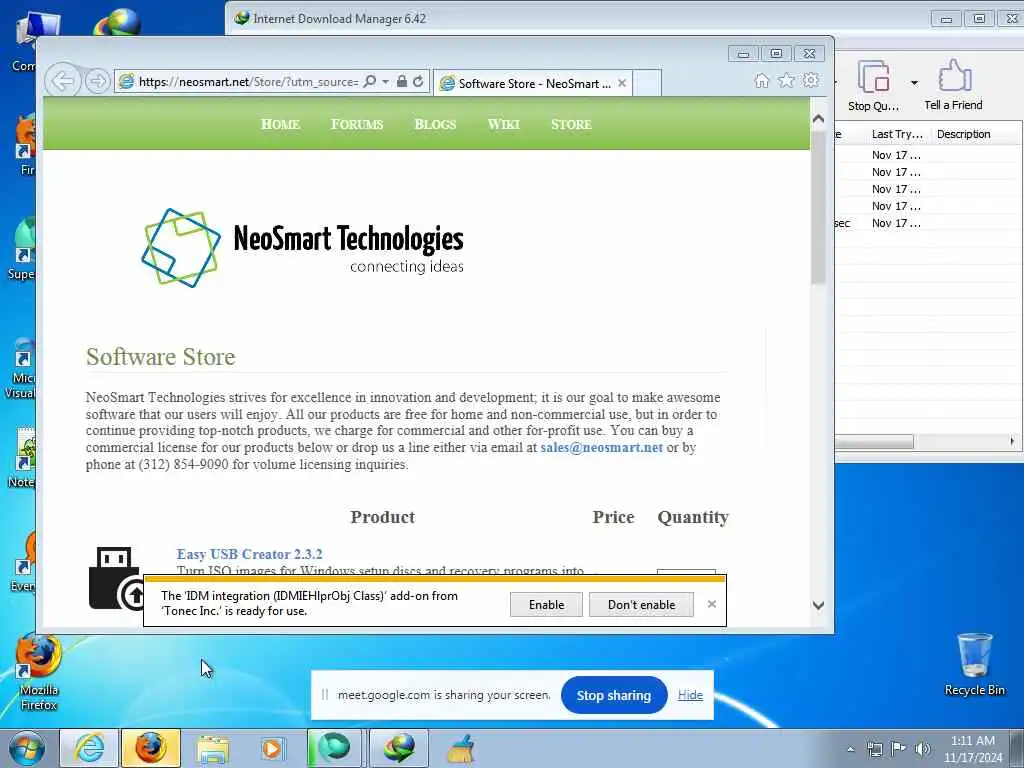The image size is (1024, 768).
Task: Click the Description column header in IDM
Action: (964, 134)
